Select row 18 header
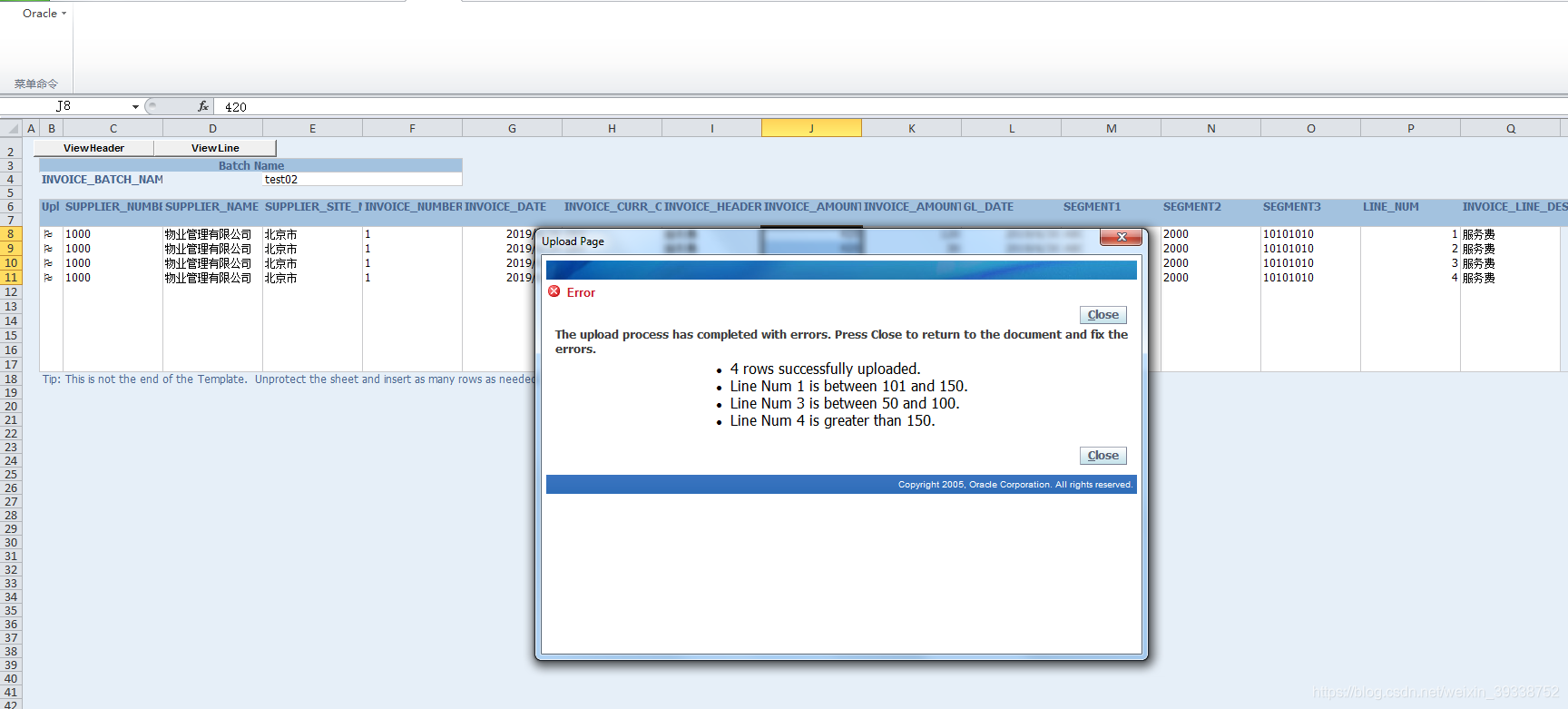 tap(11, 379)
